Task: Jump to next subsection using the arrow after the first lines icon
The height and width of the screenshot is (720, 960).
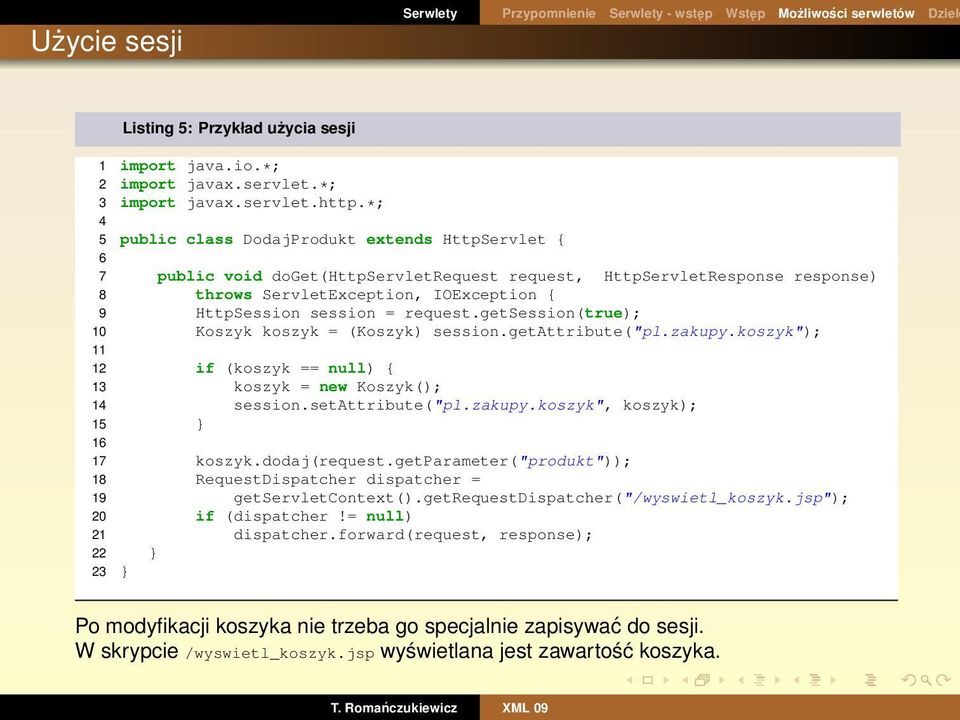Action: (778, 680)
